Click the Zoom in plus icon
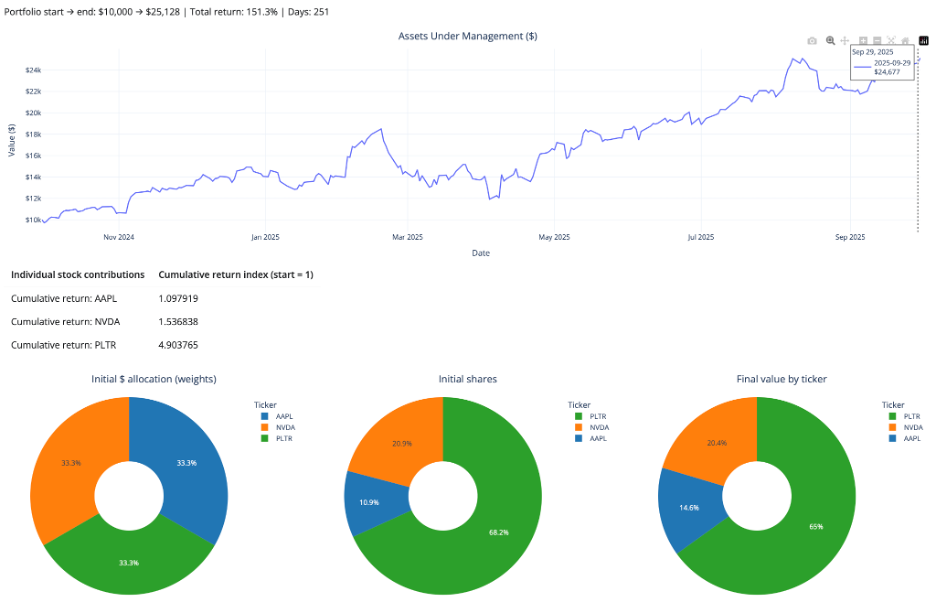Screen dimensions: 936x602 (x=863, y=41)
